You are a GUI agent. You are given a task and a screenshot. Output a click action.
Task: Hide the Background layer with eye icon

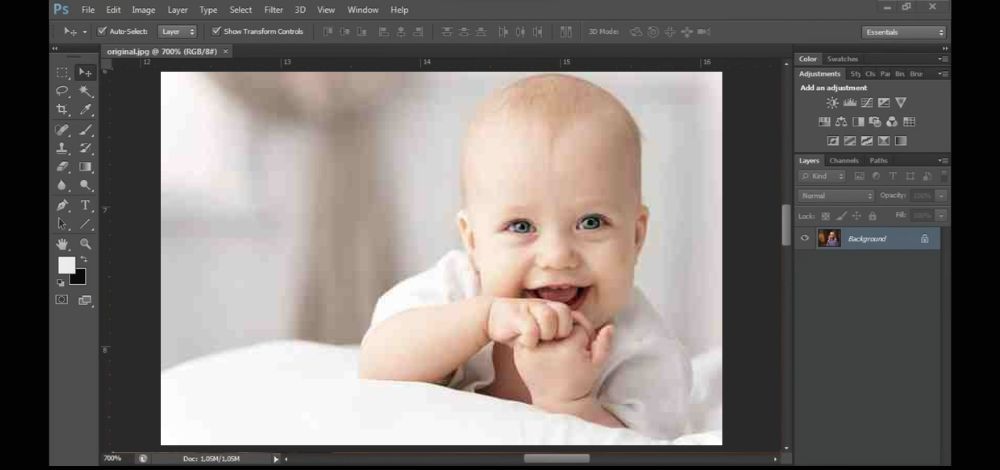804,239
